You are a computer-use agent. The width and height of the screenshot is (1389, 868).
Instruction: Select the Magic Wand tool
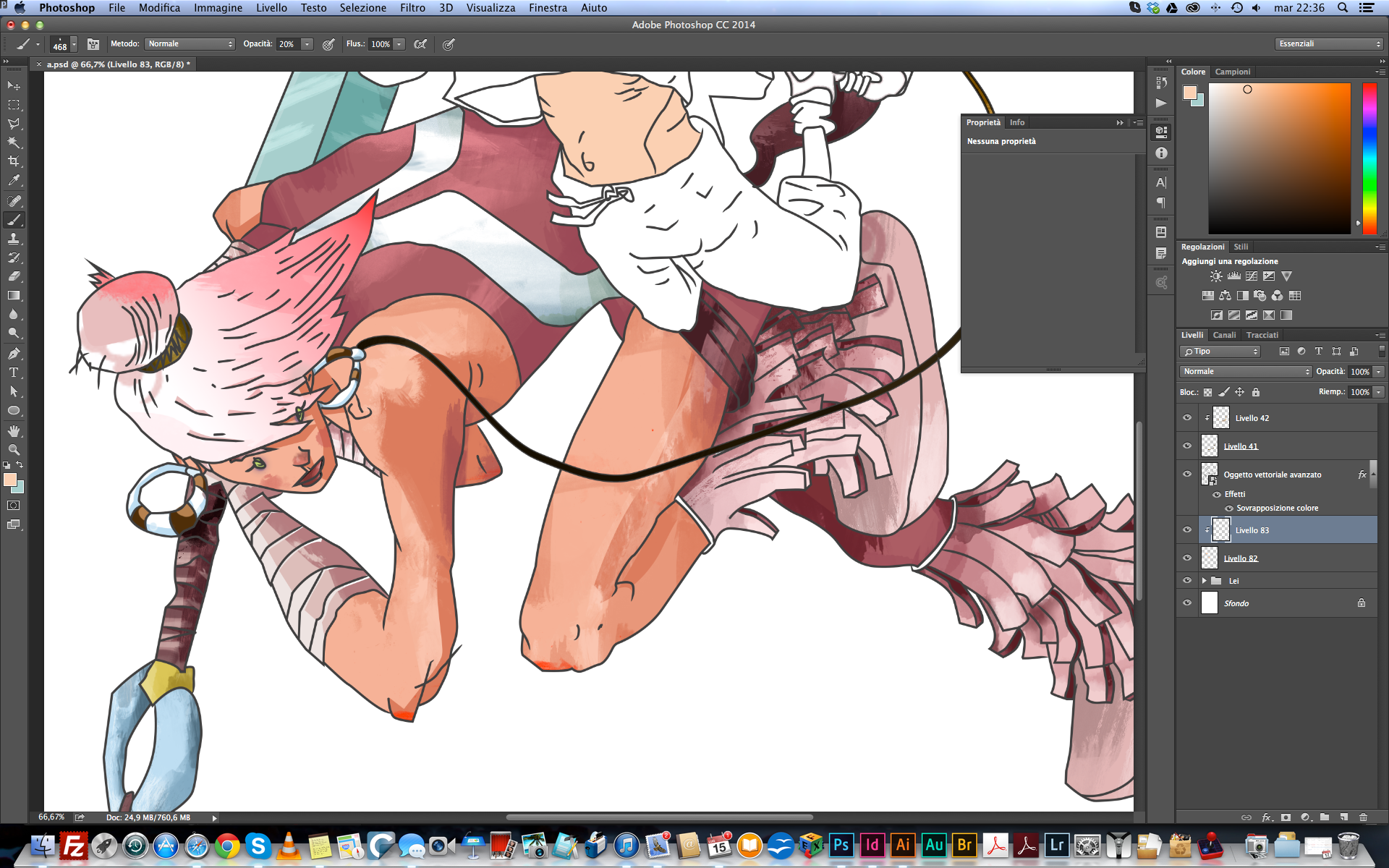tap(14, 142)
